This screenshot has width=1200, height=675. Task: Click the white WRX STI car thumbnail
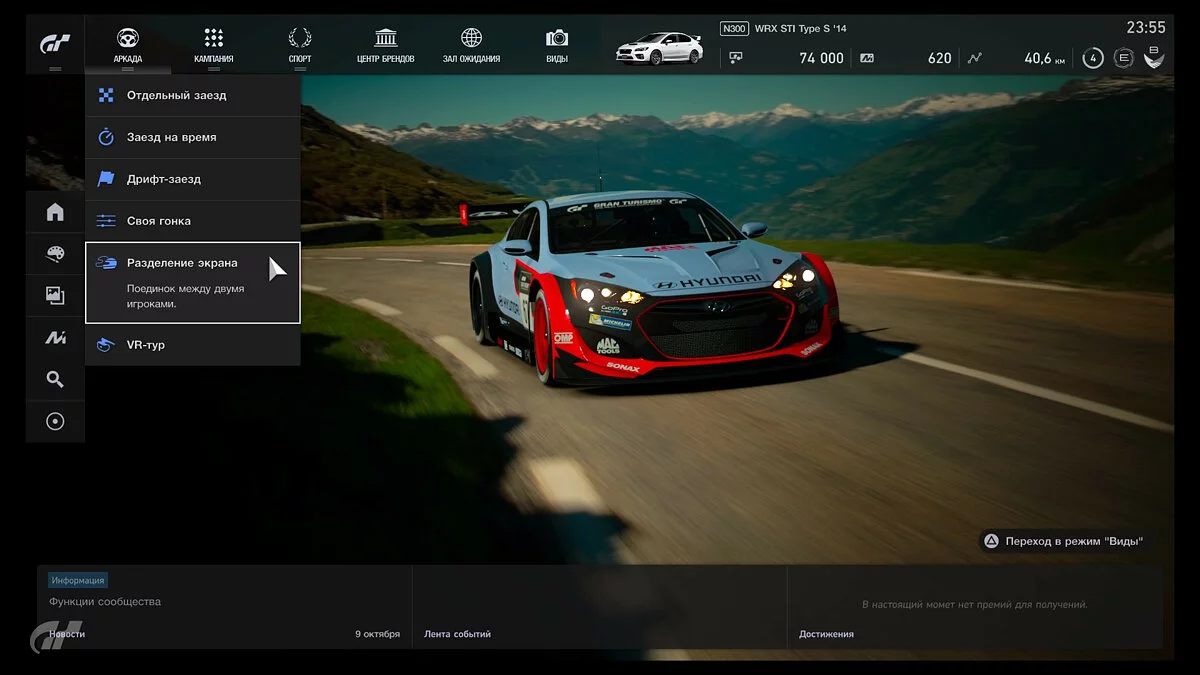659,48
